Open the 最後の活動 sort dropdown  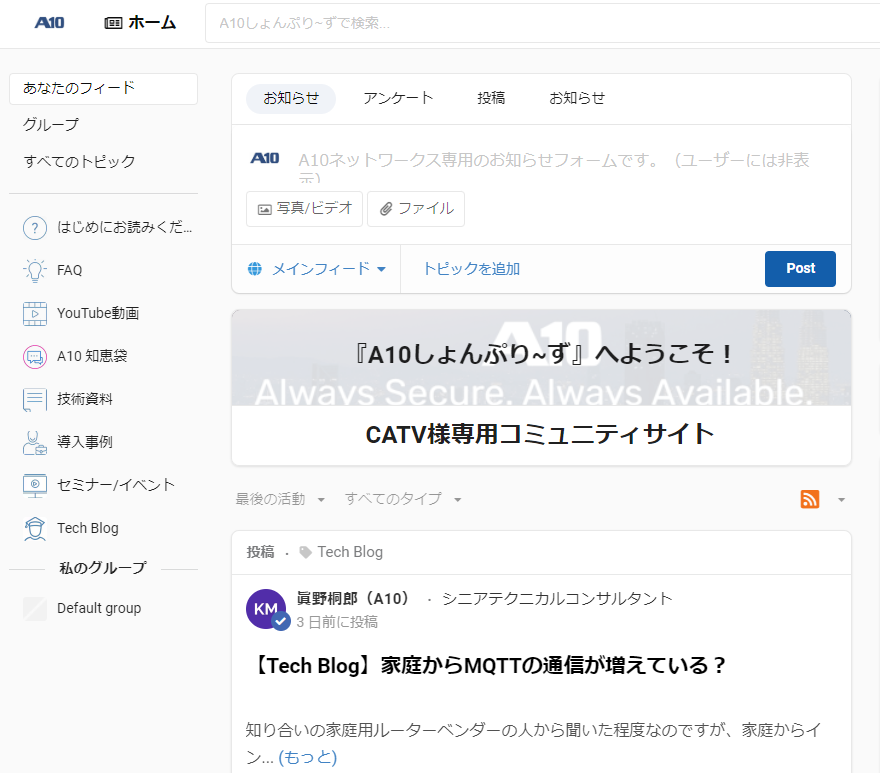tap(280, 500)
